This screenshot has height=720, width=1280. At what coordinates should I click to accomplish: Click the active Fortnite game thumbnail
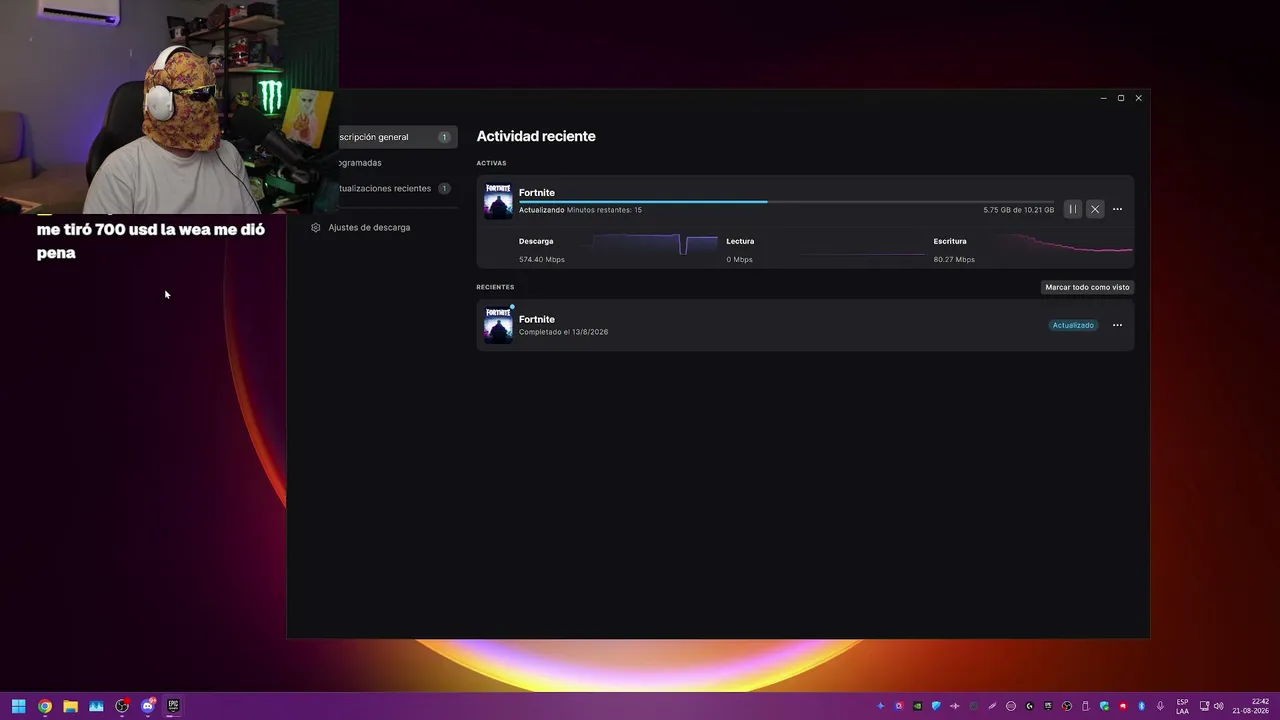coord(498,201)
